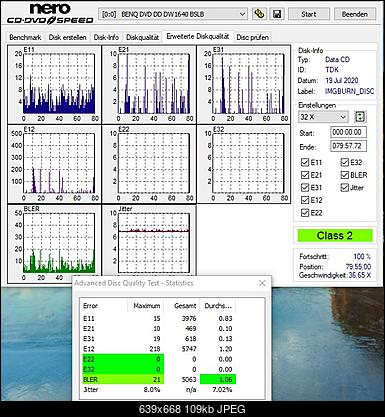Click the Maximum column header in Statistics
This screenshot has width=385, height=417.
click(x=146, y=306)
